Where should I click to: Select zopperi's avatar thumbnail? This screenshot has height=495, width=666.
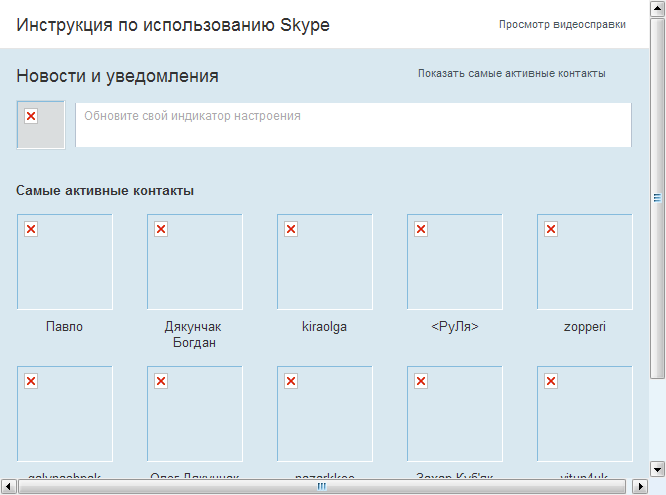584,262
